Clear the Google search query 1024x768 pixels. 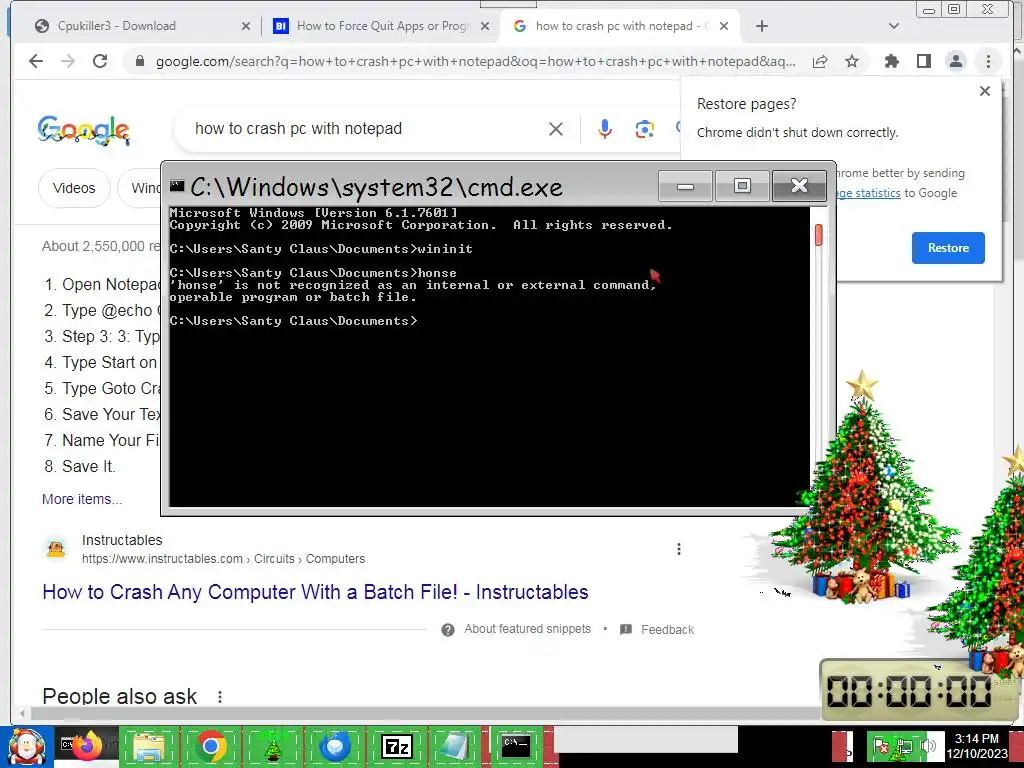tap(556, 129)
